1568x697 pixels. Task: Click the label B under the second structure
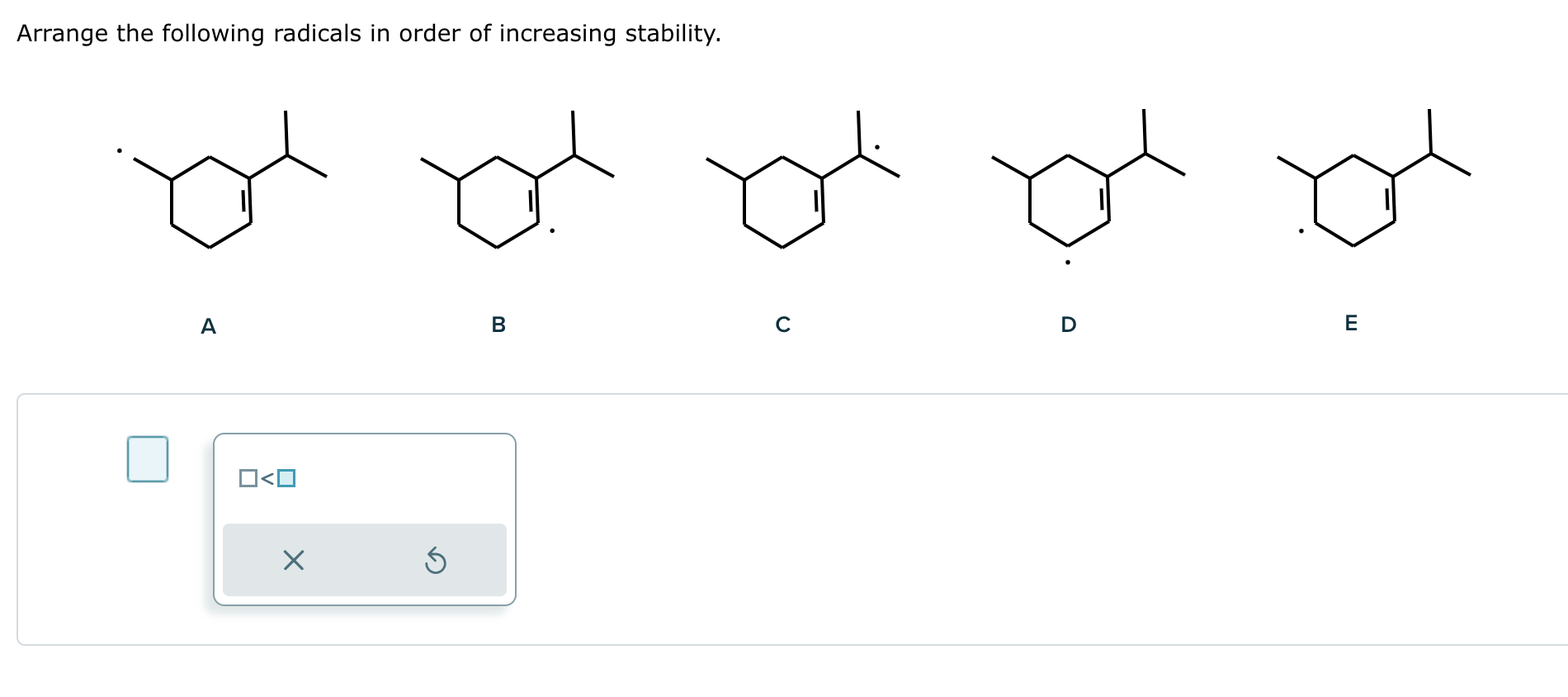(498, 324)
